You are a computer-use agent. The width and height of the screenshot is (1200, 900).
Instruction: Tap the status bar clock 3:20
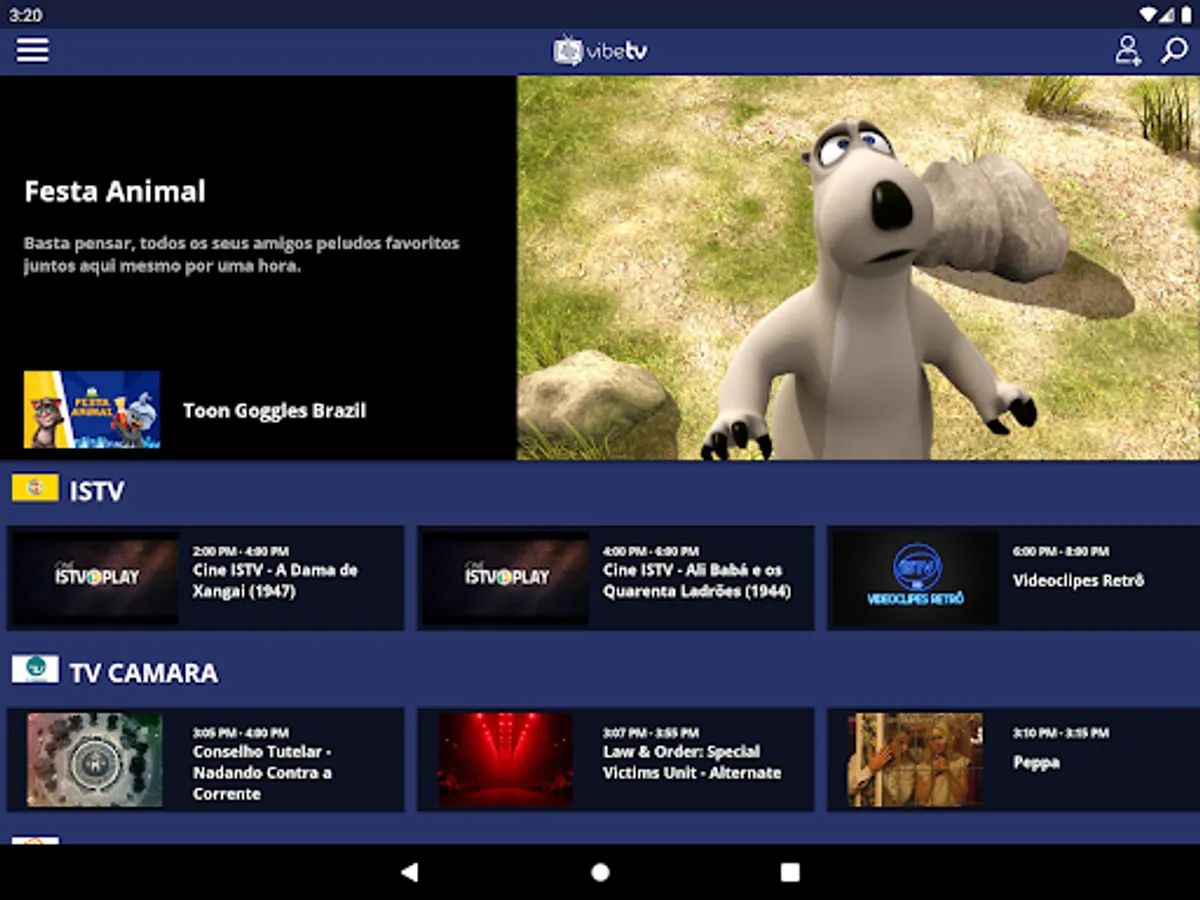coord(27,15)
